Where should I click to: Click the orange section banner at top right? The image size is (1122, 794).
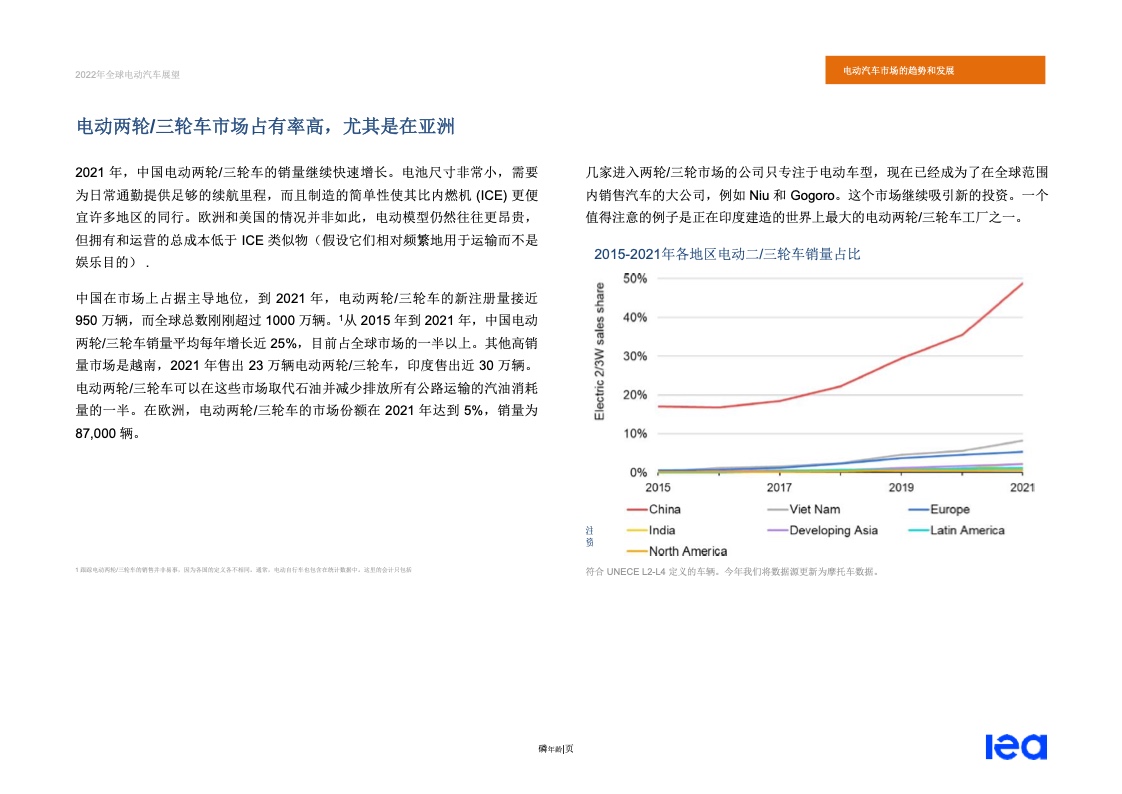pyautogui.click(x=935, y=70)
